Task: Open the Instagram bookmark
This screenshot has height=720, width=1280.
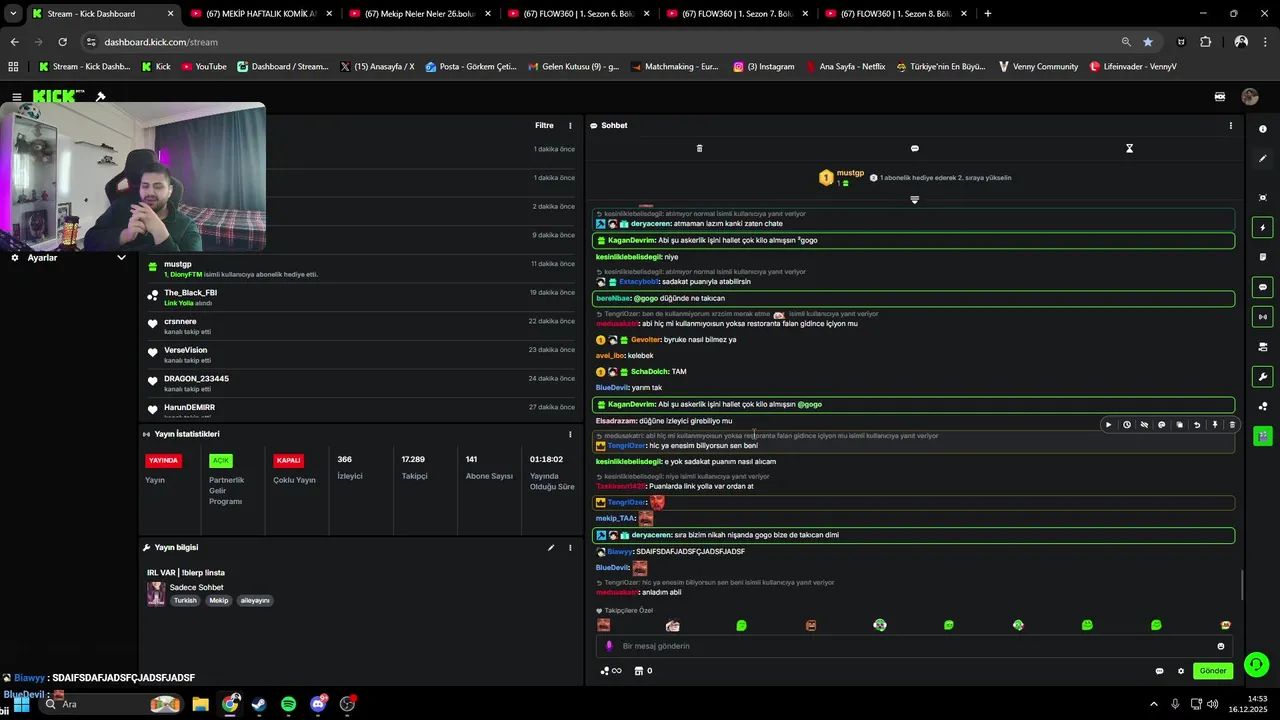Action: 764,67
